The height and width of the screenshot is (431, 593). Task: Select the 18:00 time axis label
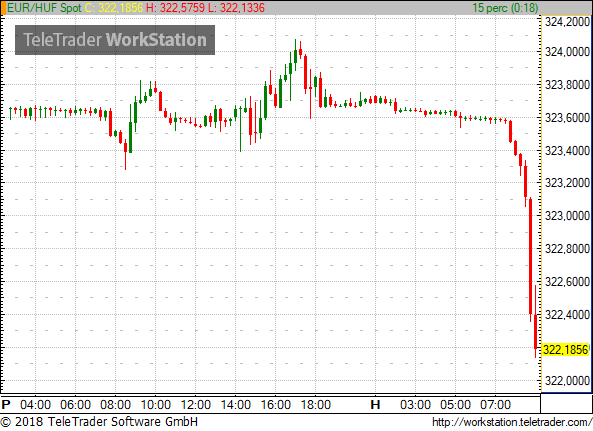(316, 405)
